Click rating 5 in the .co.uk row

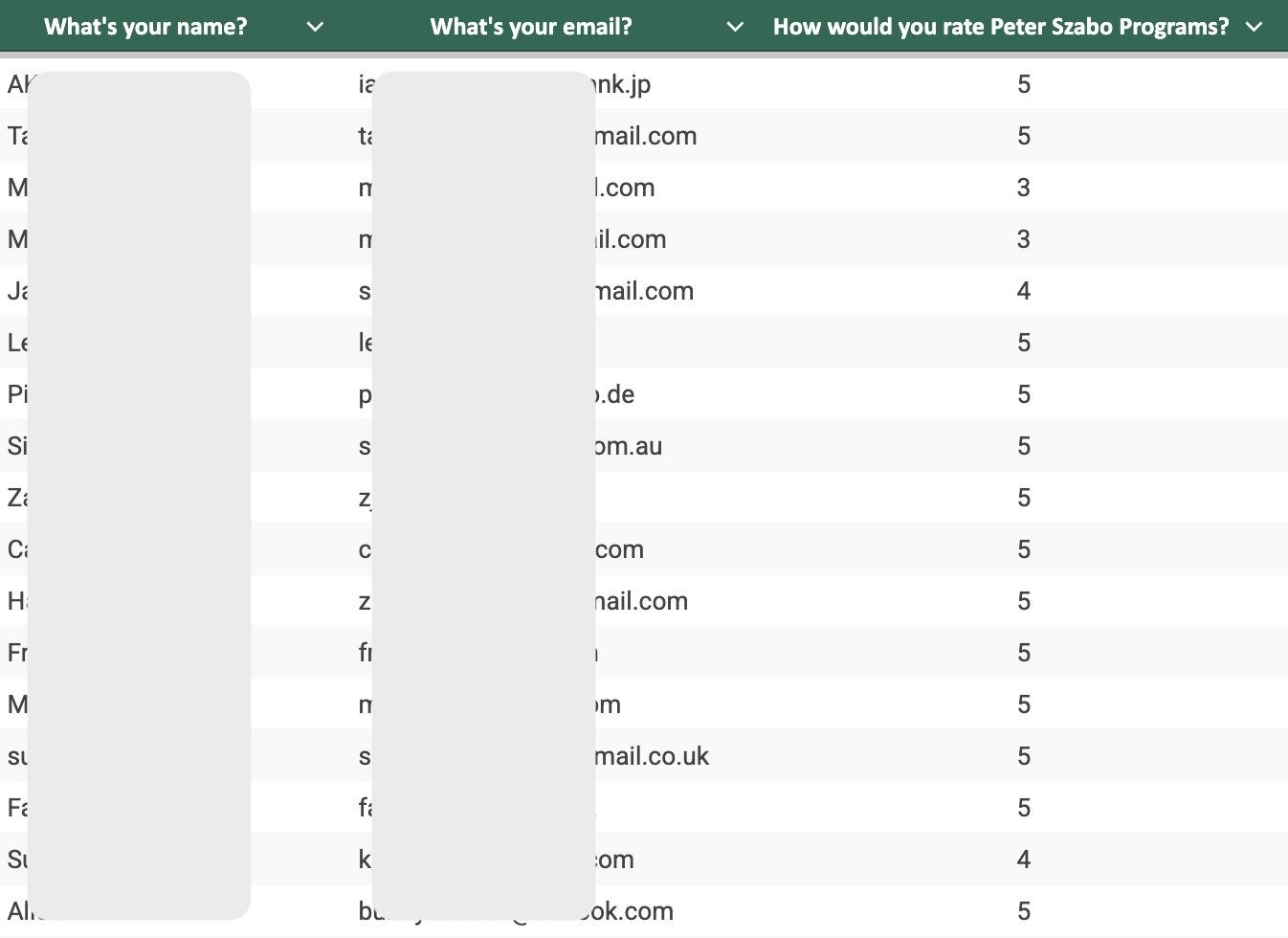1023,756
